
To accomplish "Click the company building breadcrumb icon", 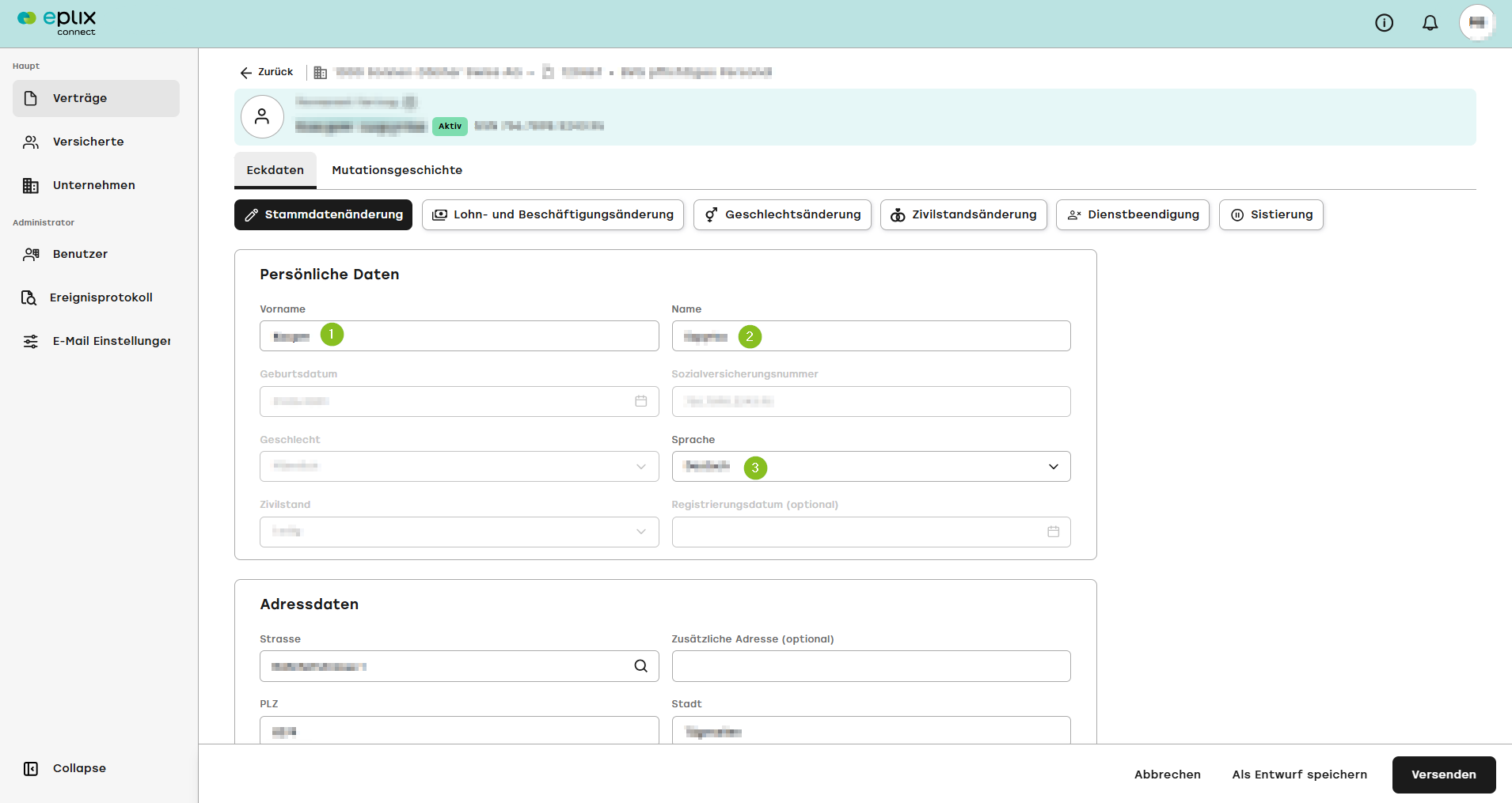I will [321, 73].
